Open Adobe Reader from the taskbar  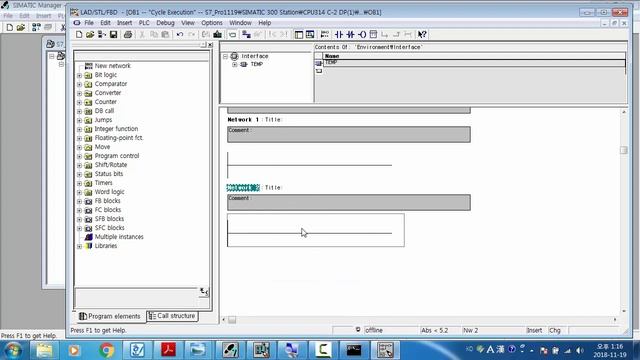(168, 350)
